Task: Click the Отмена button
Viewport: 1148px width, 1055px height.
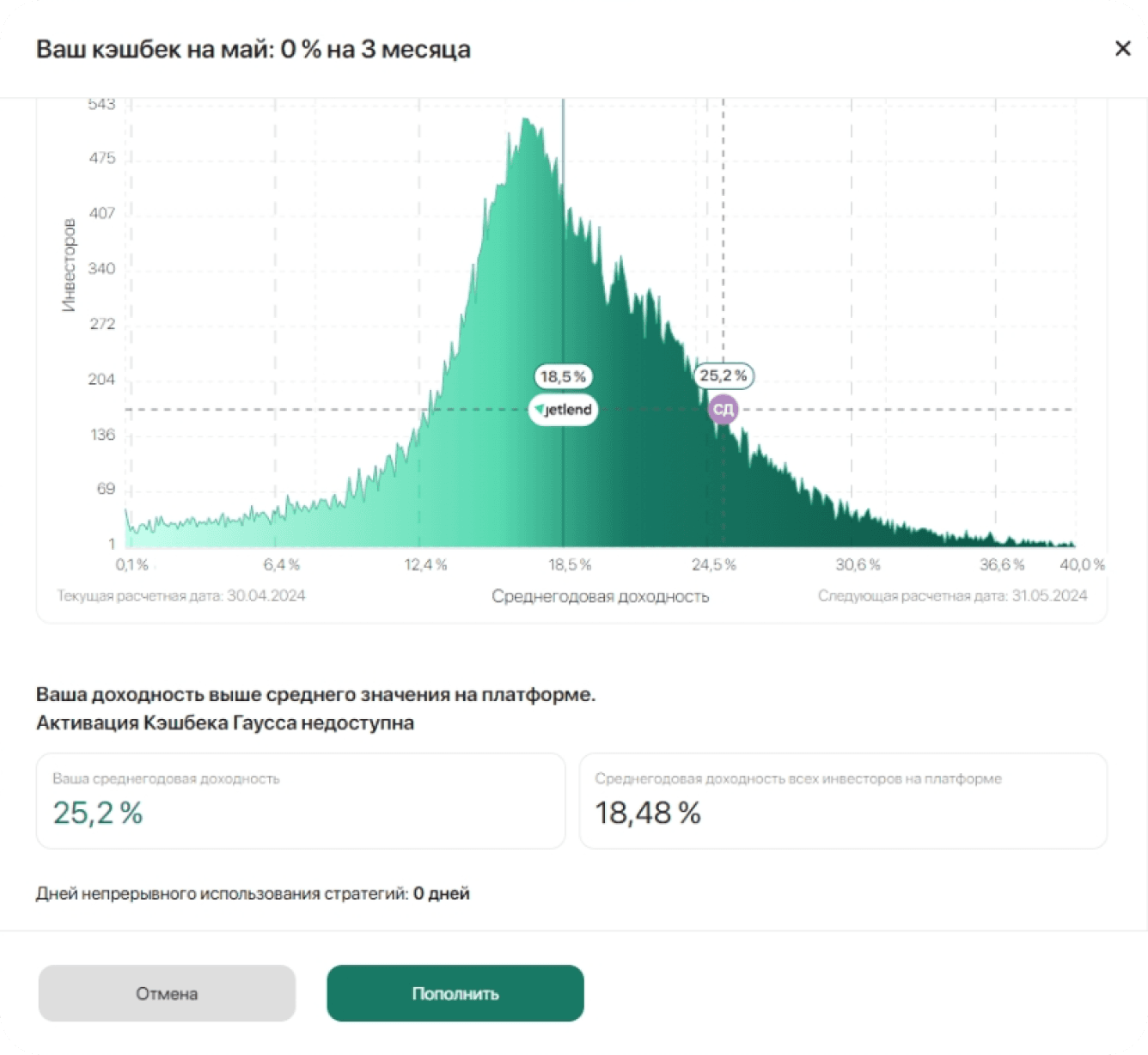Action: click(x=167, y=993)
